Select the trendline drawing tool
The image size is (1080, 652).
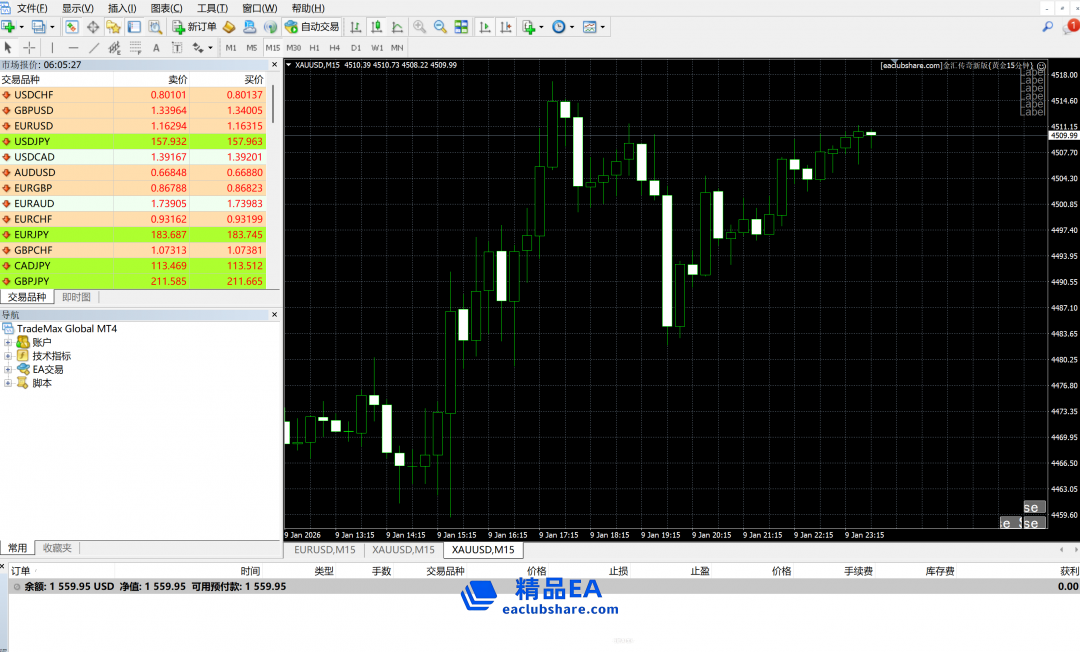click(x=94, y=47)
